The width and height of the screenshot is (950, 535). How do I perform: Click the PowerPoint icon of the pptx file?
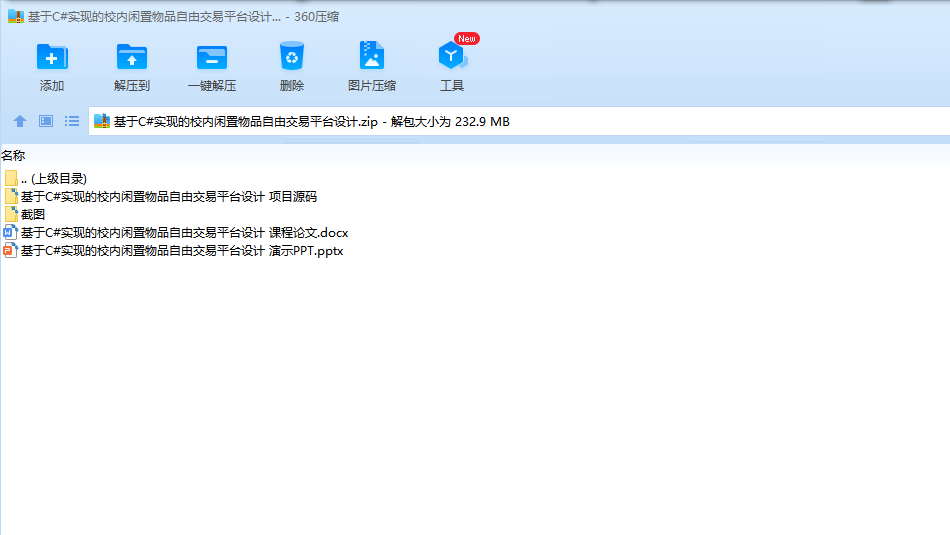tap(10, 251)
